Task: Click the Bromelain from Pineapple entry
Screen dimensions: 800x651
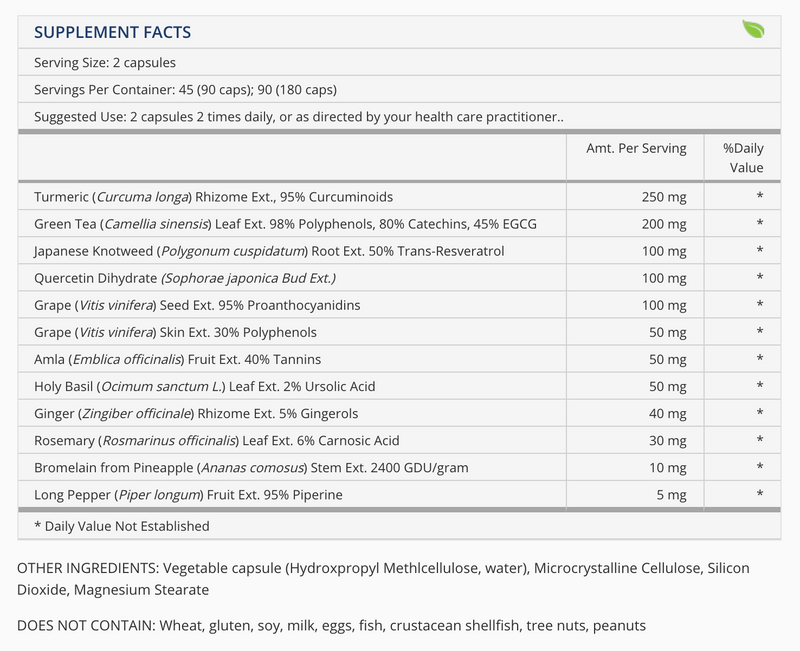Action: (x=251, y=467)
